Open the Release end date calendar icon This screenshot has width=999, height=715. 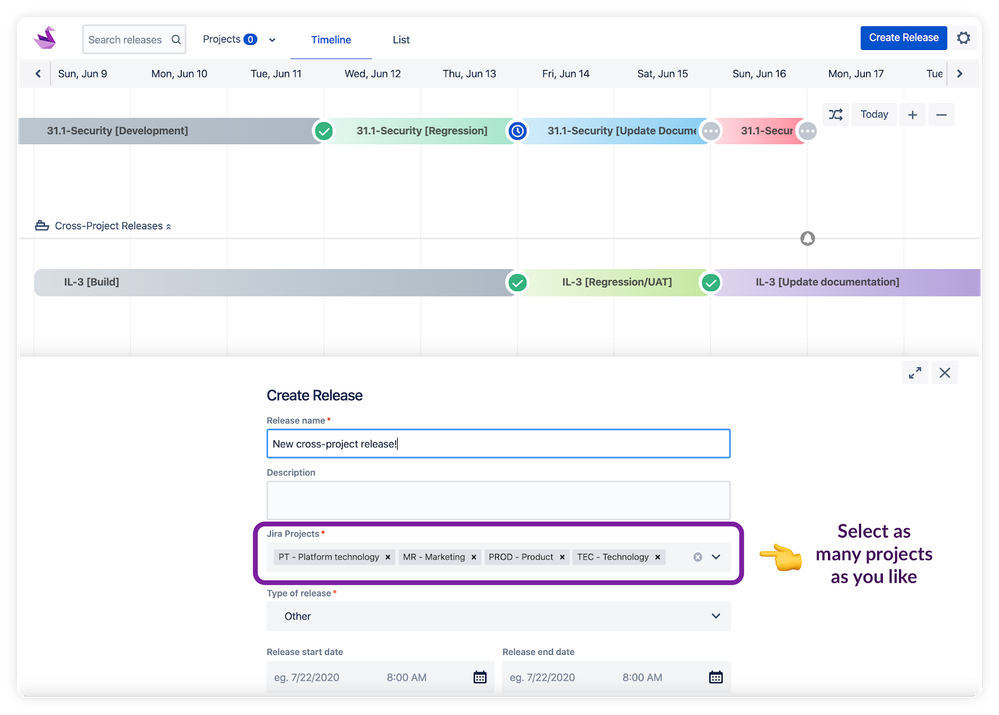tap(716, 677)
